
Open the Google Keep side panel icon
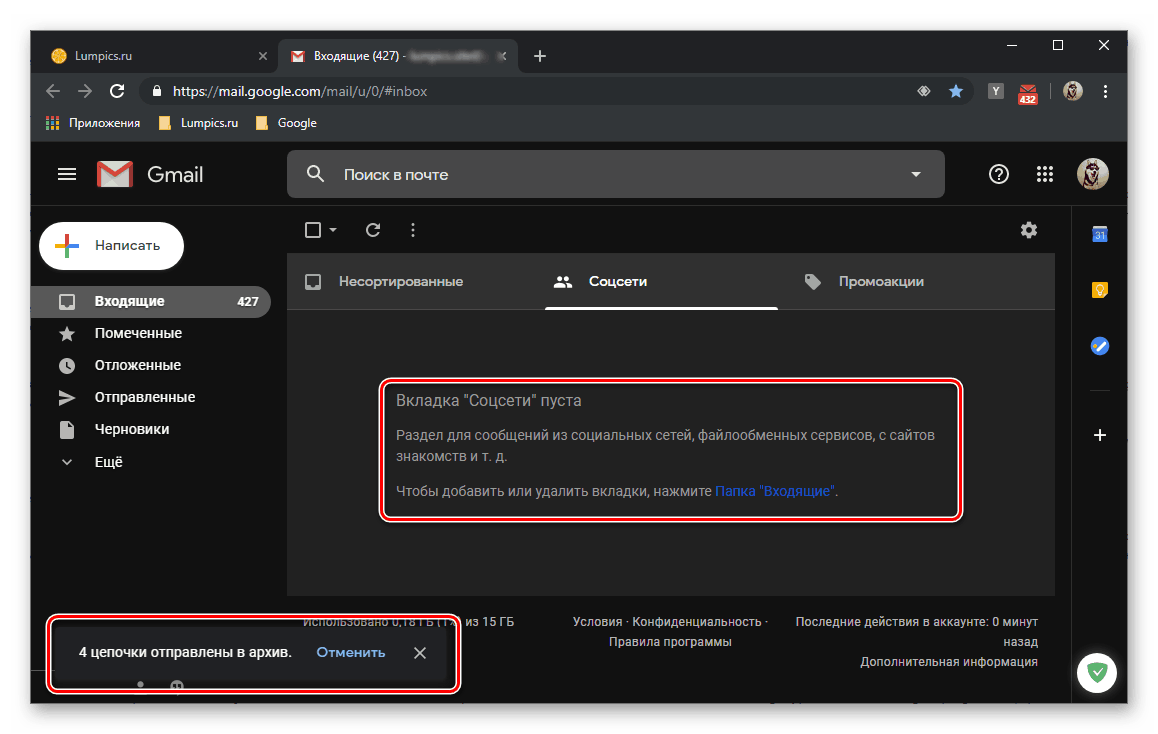1100,289
